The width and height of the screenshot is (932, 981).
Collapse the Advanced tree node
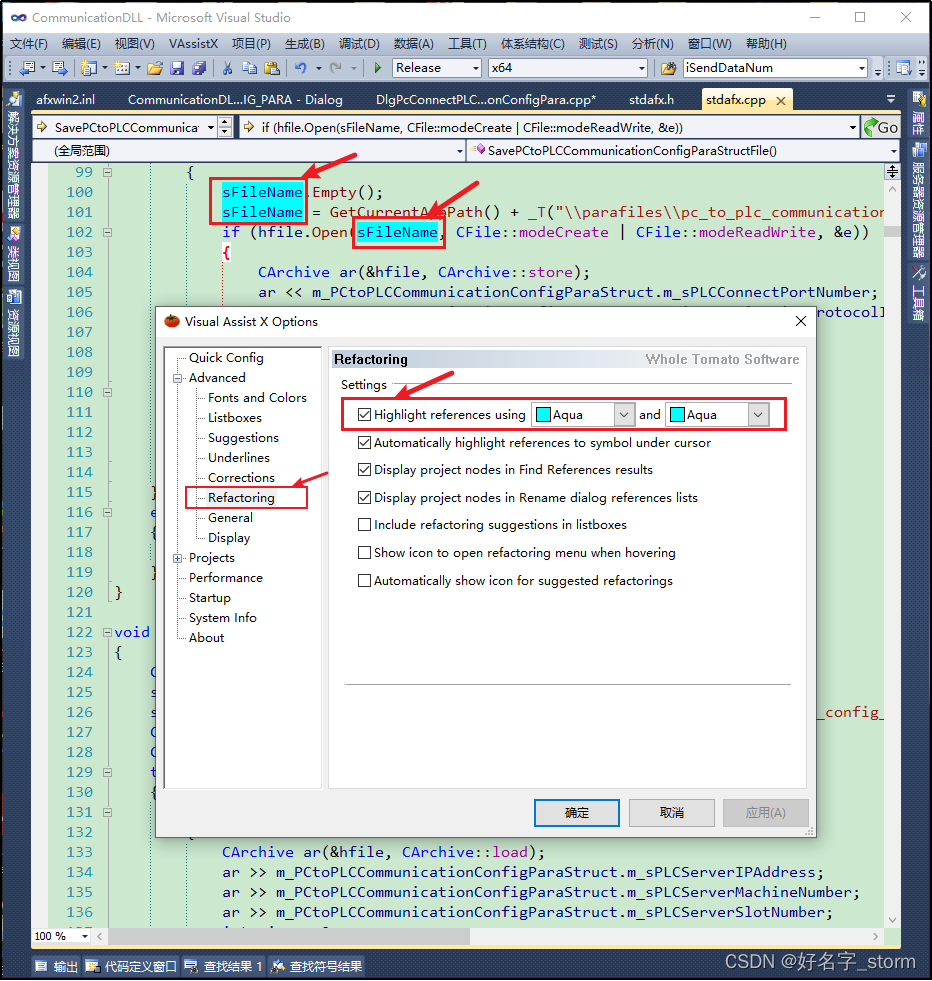pos(178,378)
